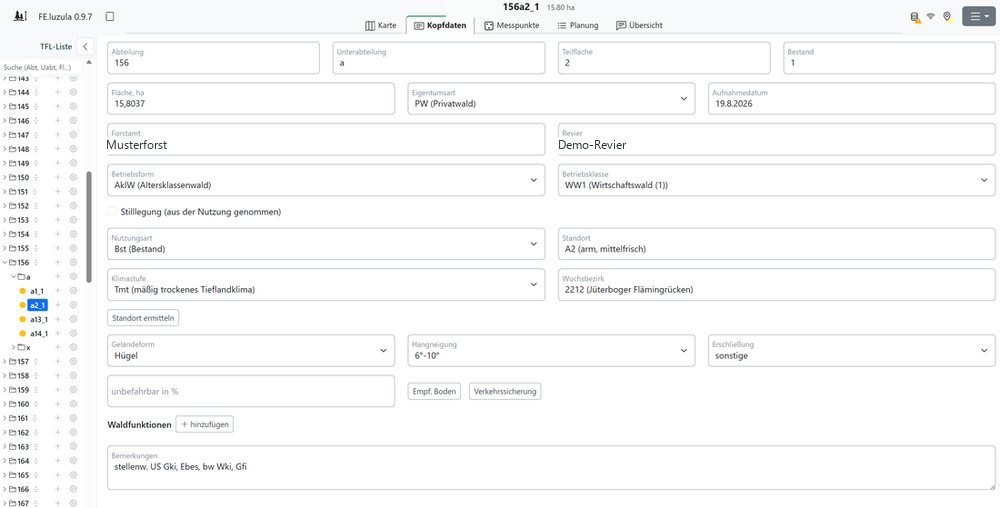This screenshot has height=508, width=1000.
Task: Click the Standort ermitteln button
Action: (143, 317)
